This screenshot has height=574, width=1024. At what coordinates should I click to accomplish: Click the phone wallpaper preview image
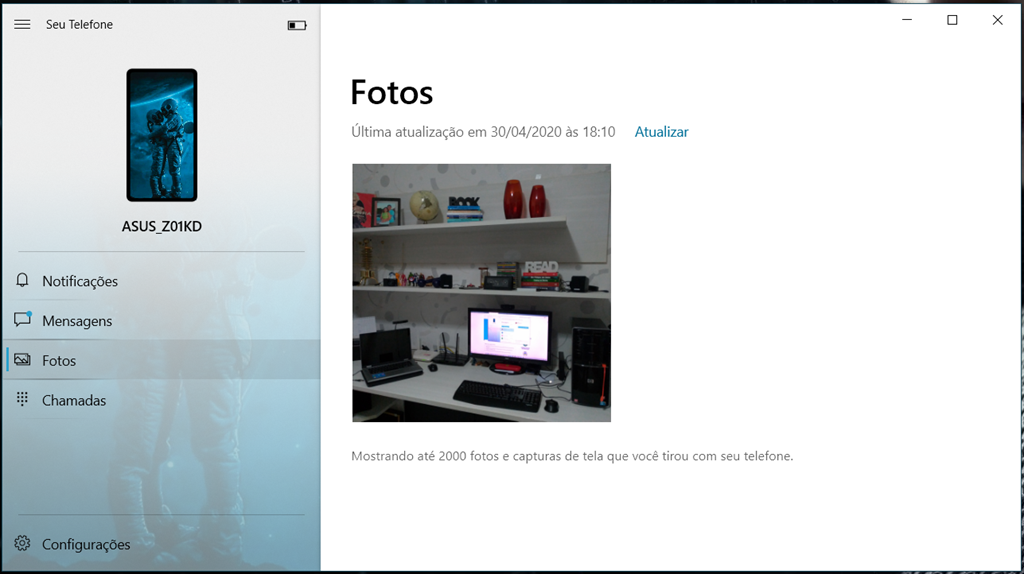tap(162, 135)
